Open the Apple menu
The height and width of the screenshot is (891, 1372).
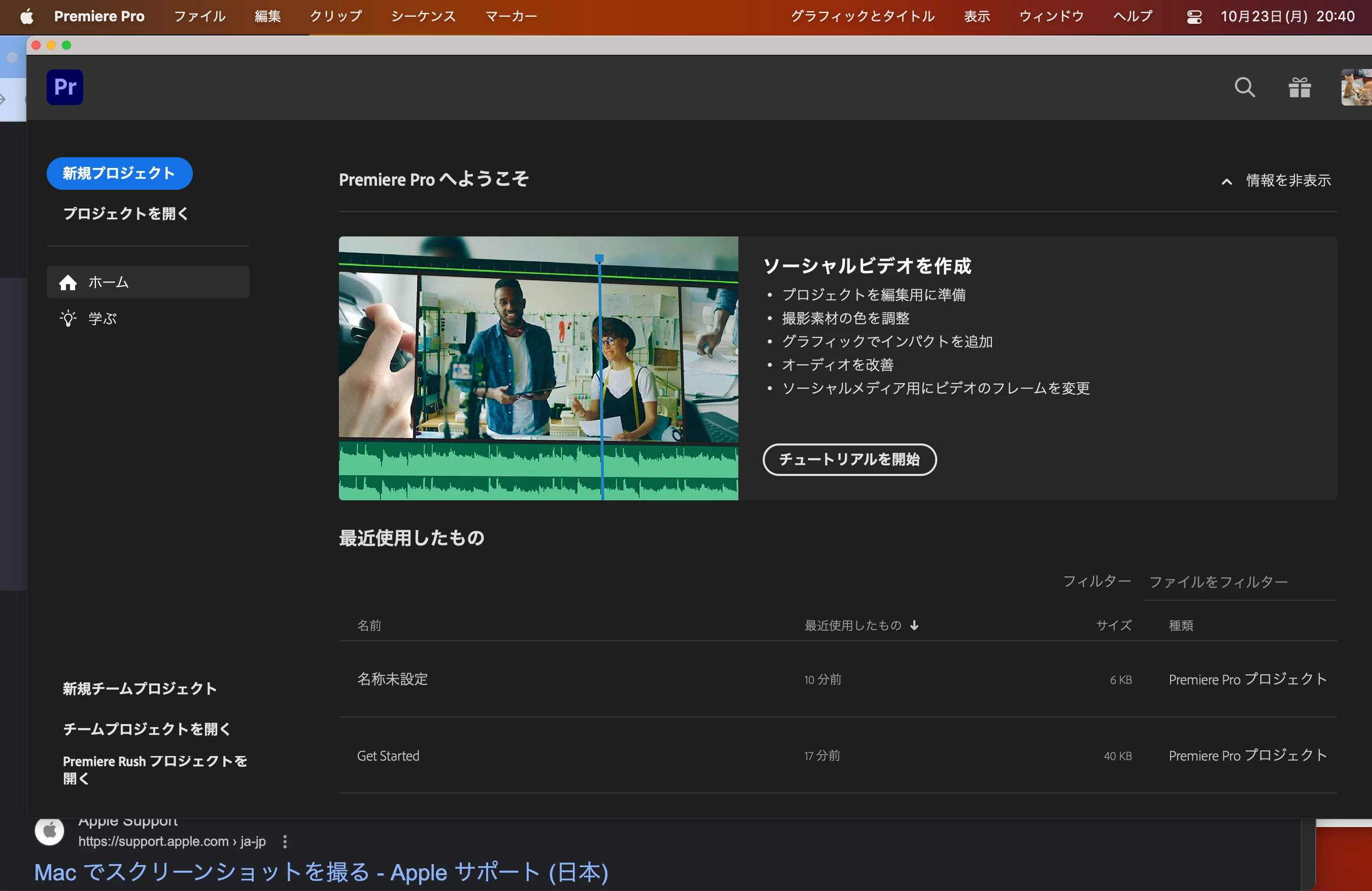tap(26, 16)
